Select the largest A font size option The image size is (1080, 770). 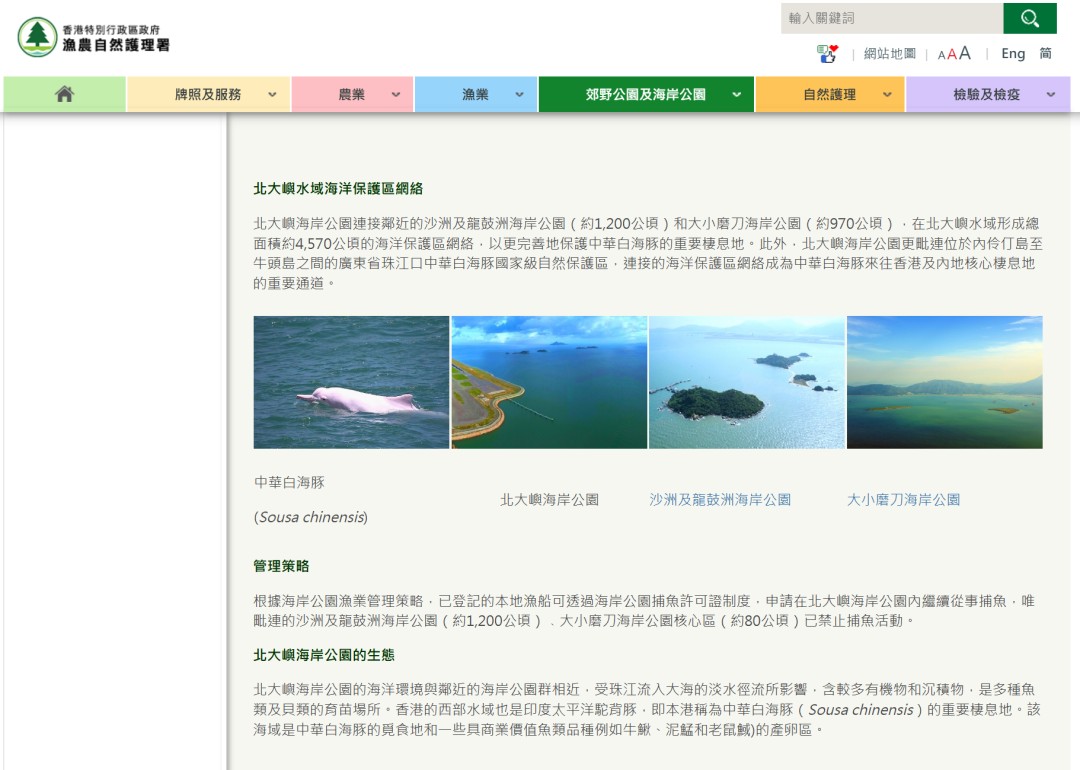click(963, 53)
